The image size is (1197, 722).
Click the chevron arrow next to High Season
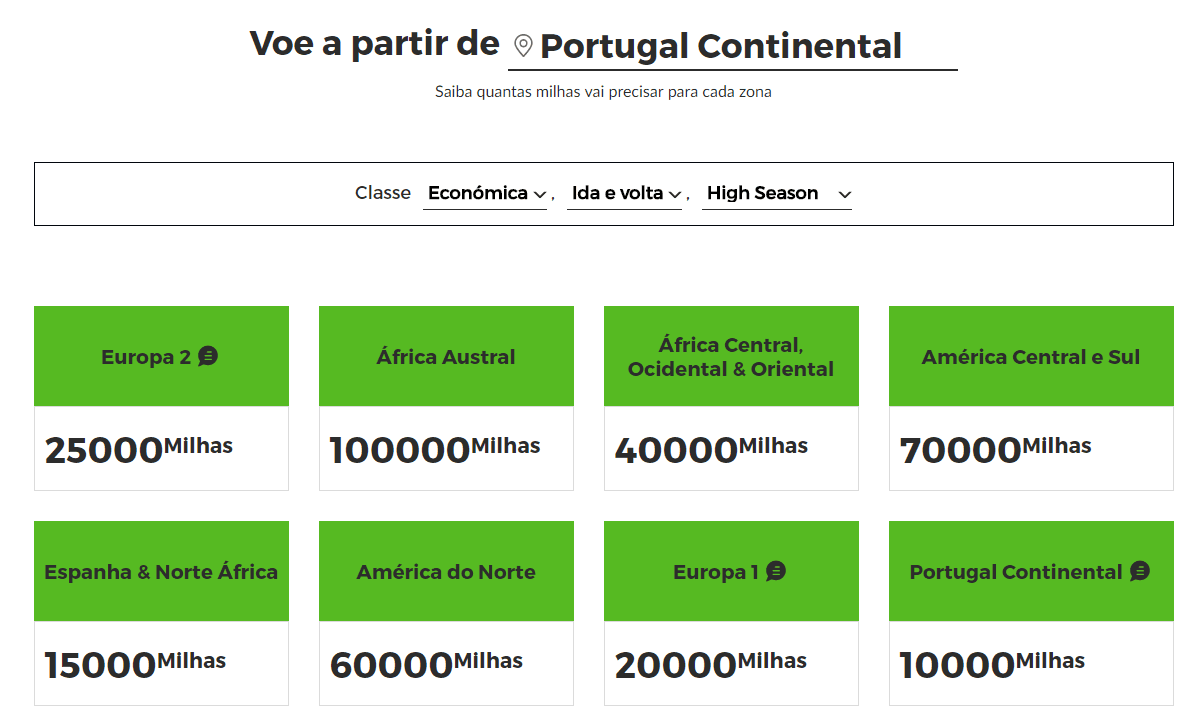click(844, 195)
